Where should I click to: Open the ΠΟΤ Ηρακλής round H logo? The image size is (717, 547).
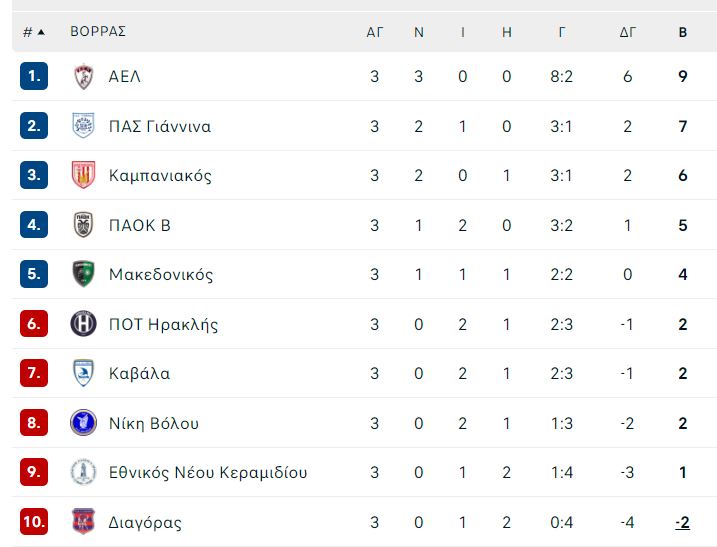coord(83,323)
